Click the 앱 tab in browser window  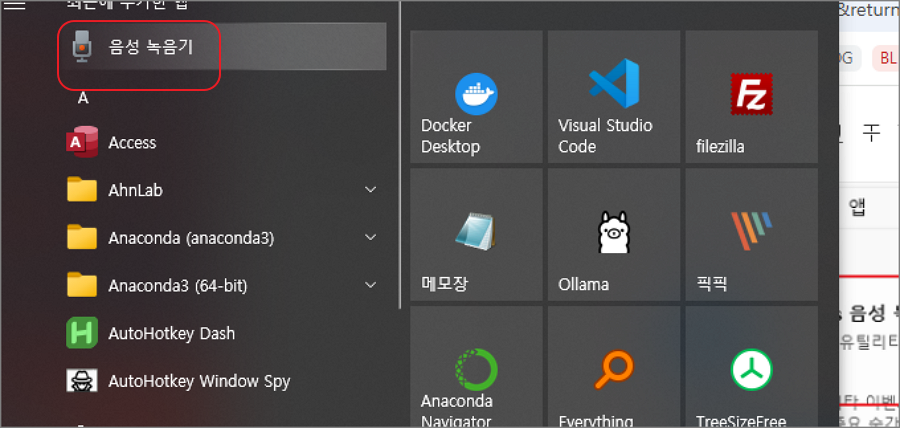(857, 207)
